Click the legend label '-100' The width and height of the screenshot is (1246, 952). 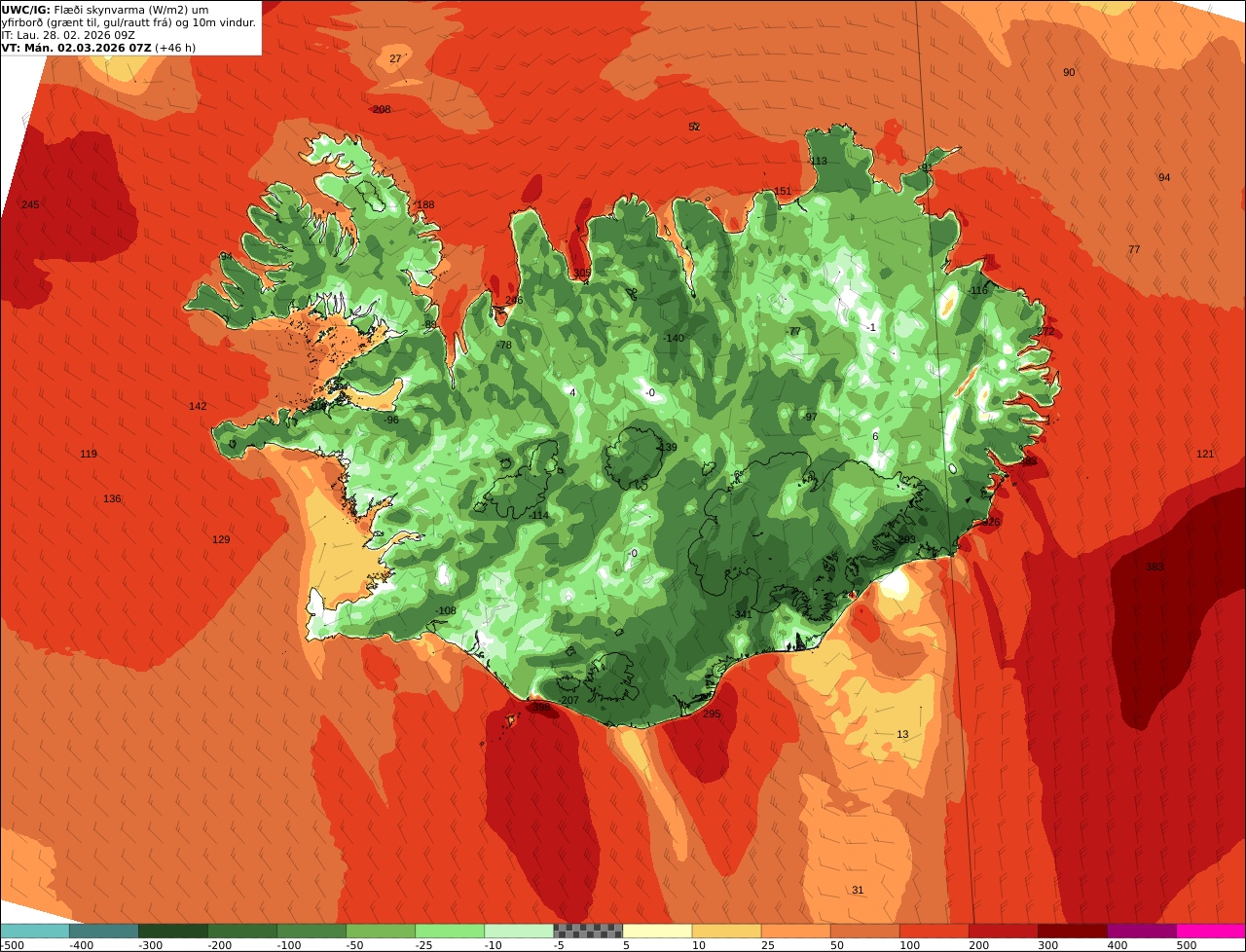(x=289, y=945)
